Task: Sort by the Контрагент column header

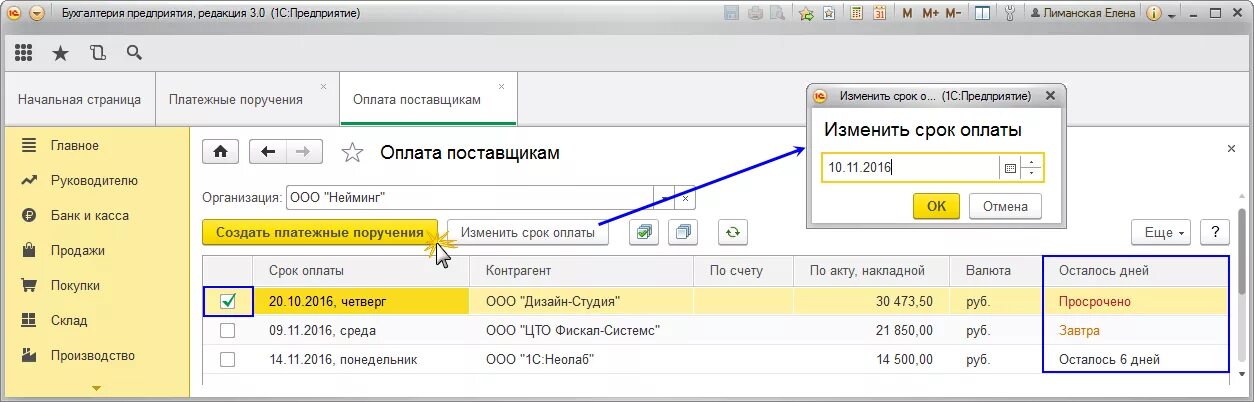Action: [x=582, y=270]
